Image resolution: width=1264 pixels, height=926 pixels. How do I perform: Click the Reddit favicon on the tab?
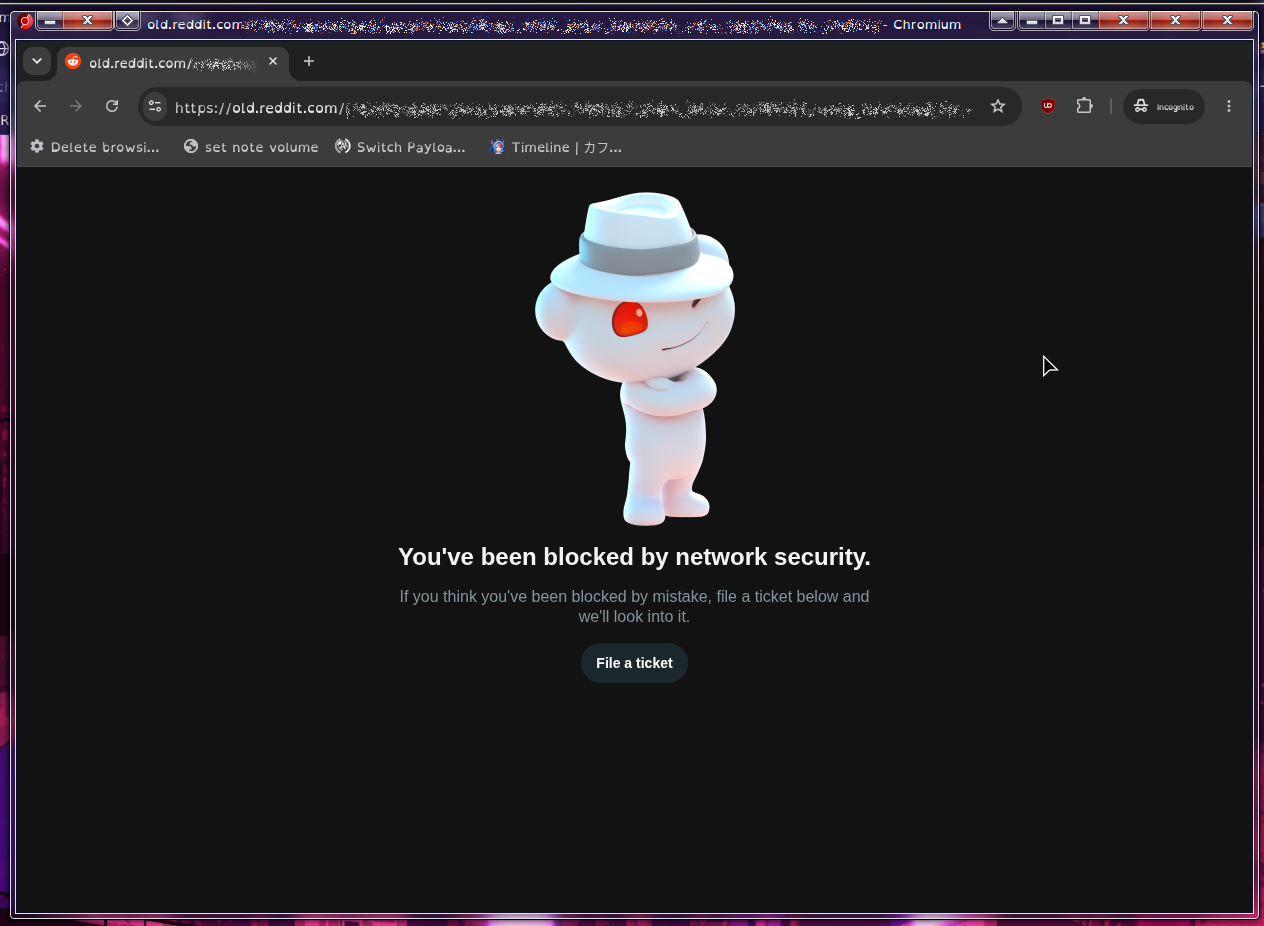[73, 62]
